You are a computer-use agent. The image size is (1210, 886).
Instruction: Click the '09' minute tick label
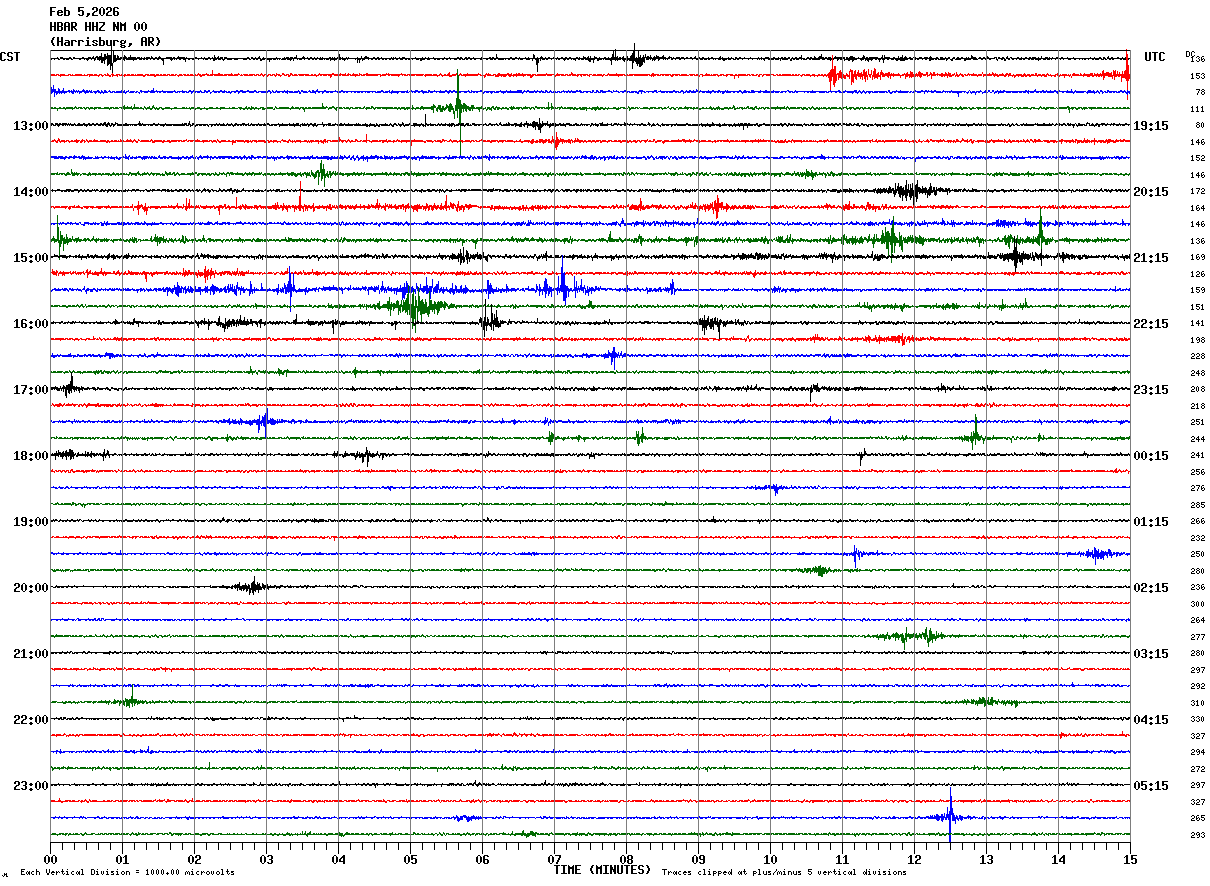(698, 859)
